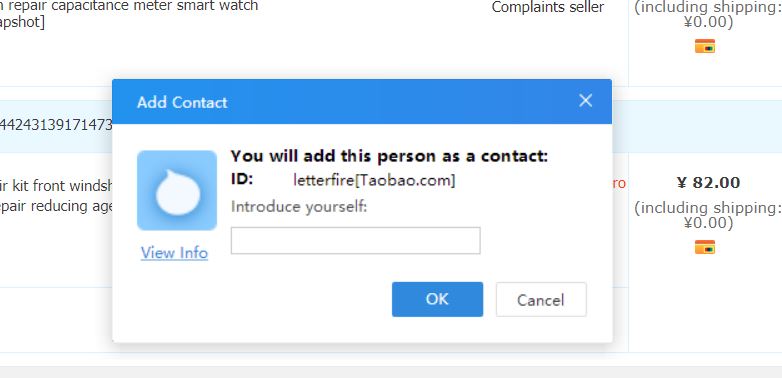
Task: Click the order number starting 44243139
Action: 56,125
